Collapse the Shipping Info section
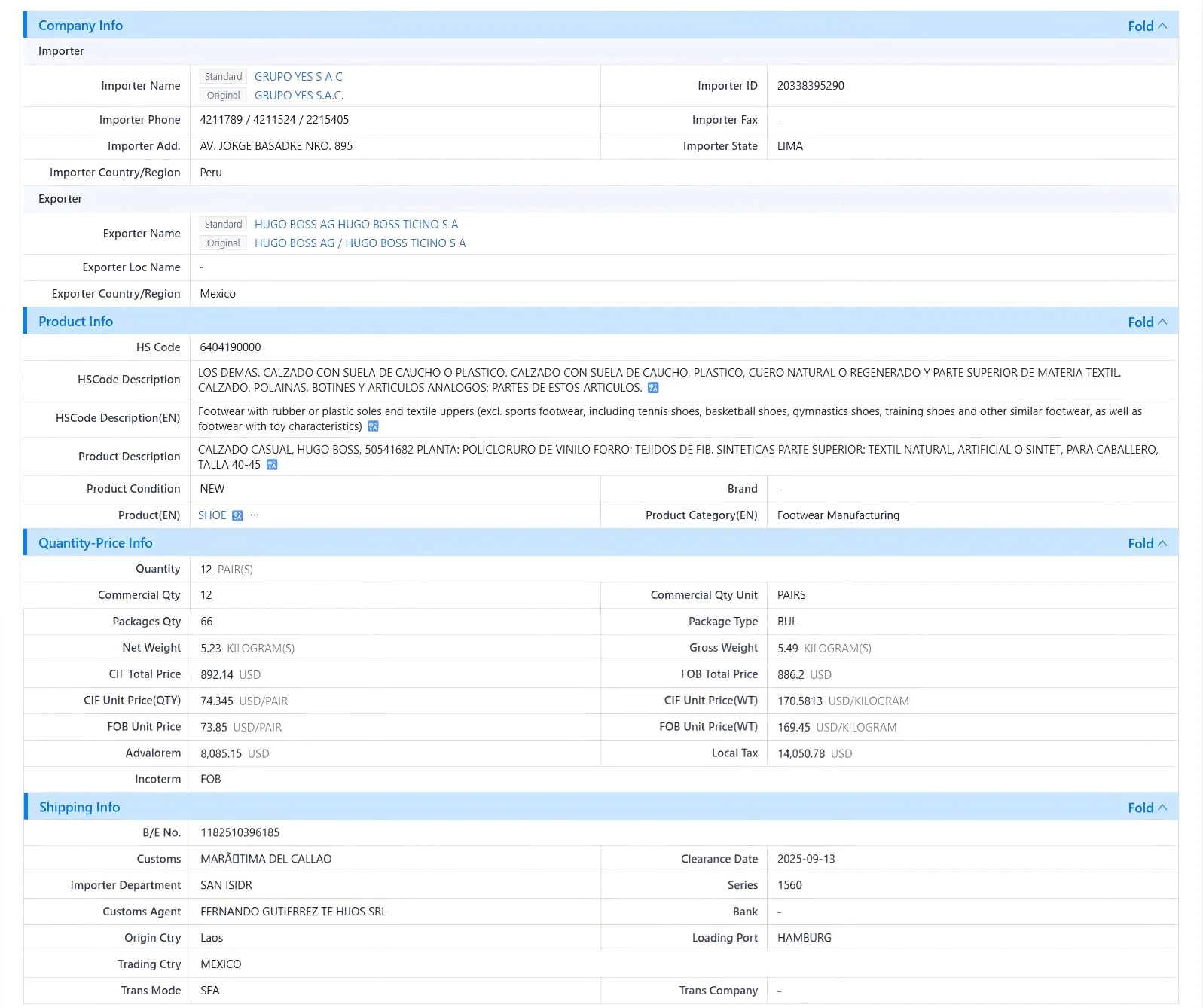Viewport: 1203px width, 1008px height. click(1147, 808)
